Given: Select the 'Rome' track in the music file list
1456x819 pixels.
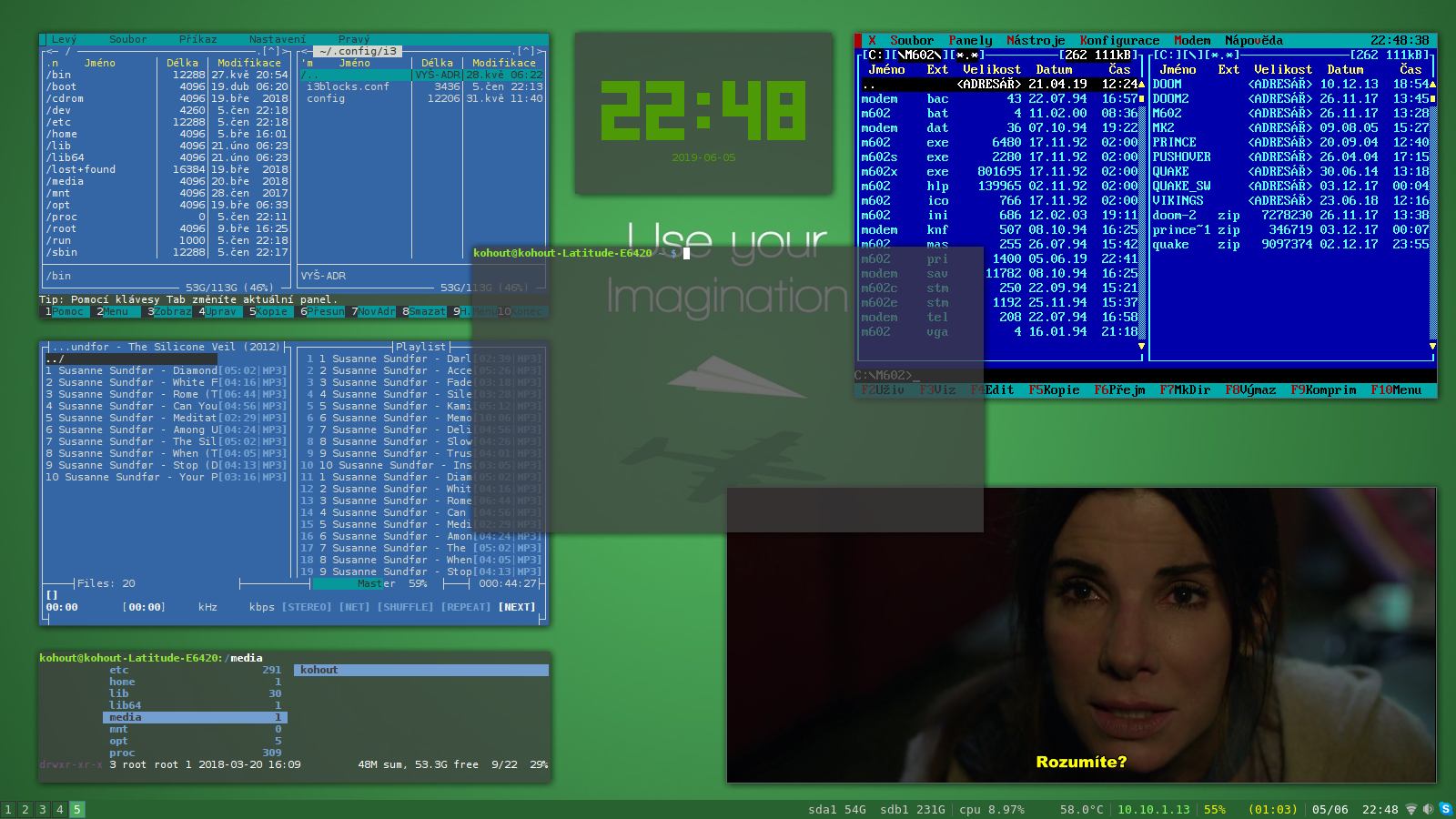Looking at the screenshot, I should [x=167, y=394].
